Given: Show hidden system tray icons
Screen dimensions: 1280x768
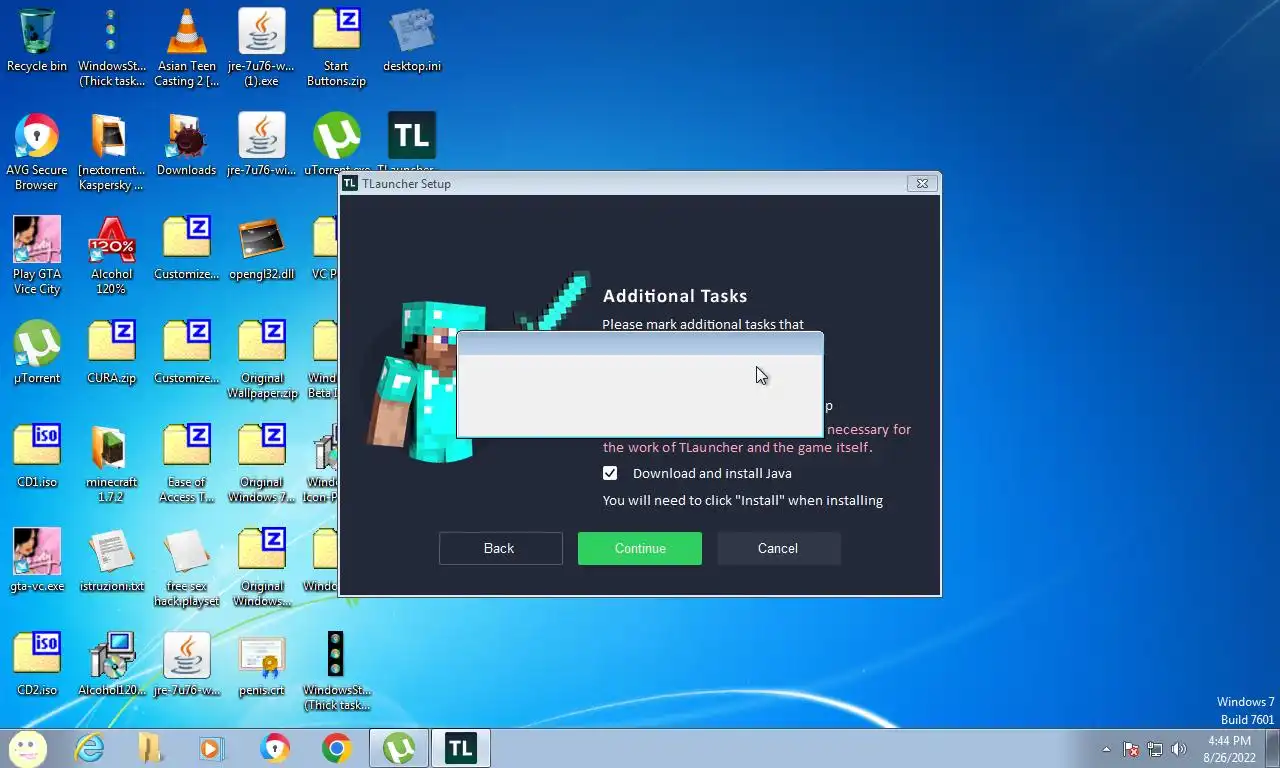Looking at the screenshot, I should 1106,749.
